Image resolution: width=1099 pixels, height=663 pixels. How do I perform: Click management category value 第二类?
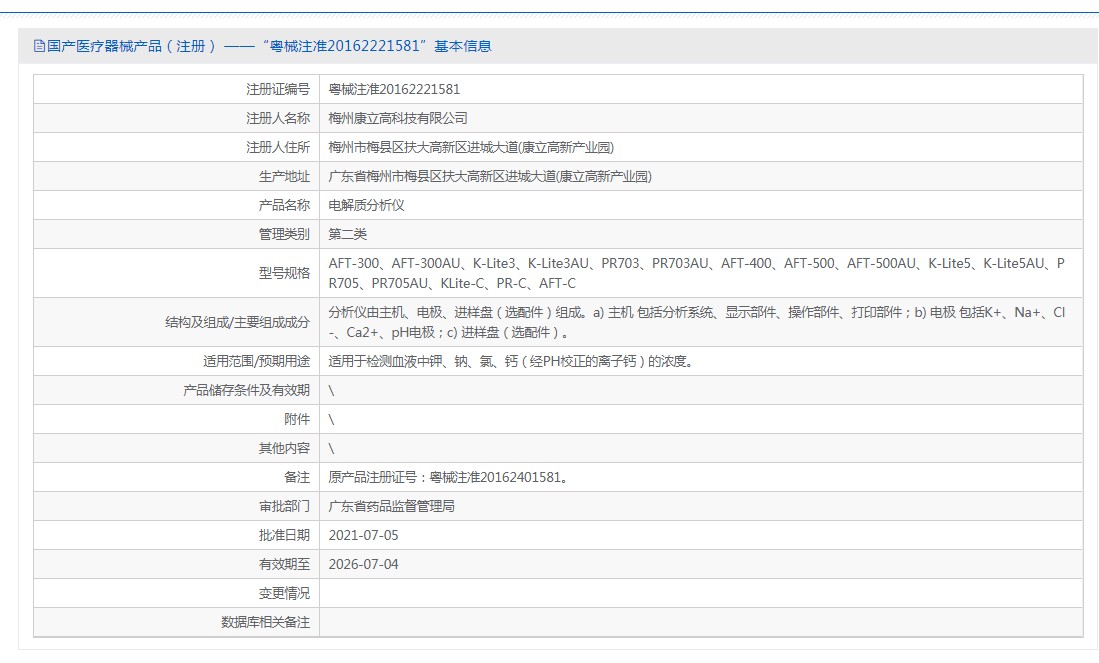[348, 234]
